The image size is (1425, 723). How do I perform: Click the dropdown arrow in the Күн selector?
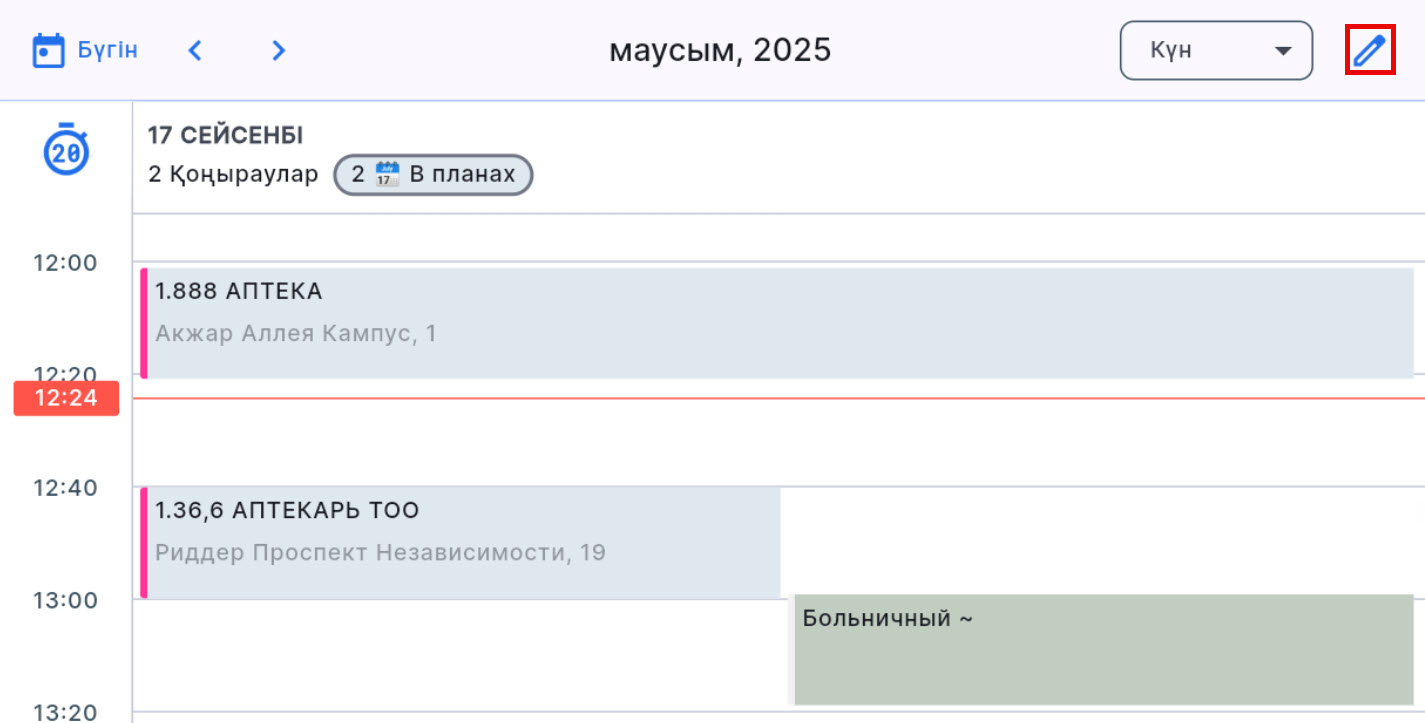1283,51
